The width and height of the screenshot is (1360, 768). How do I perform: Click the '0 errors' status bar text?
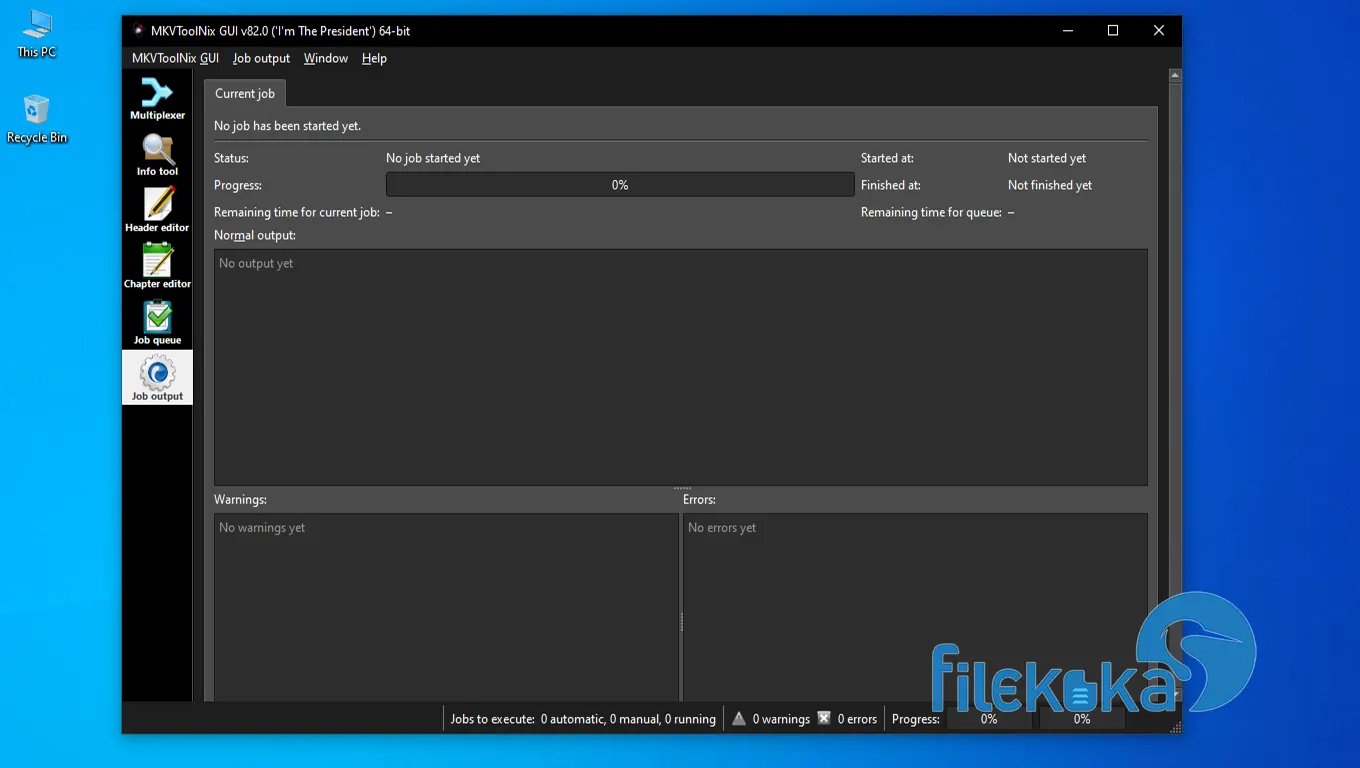(x=857, y=719)
